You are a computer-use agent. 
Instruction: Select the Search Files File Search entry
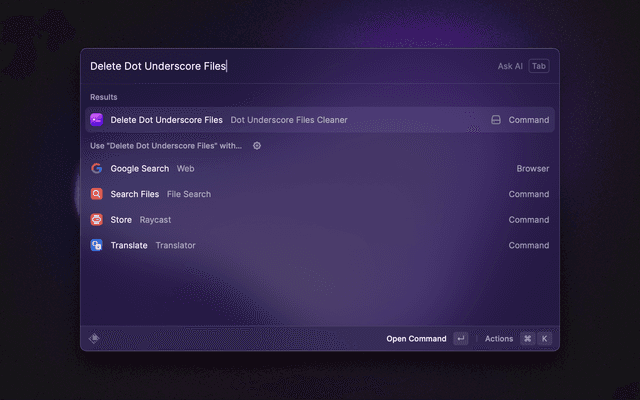pos(300,194)
